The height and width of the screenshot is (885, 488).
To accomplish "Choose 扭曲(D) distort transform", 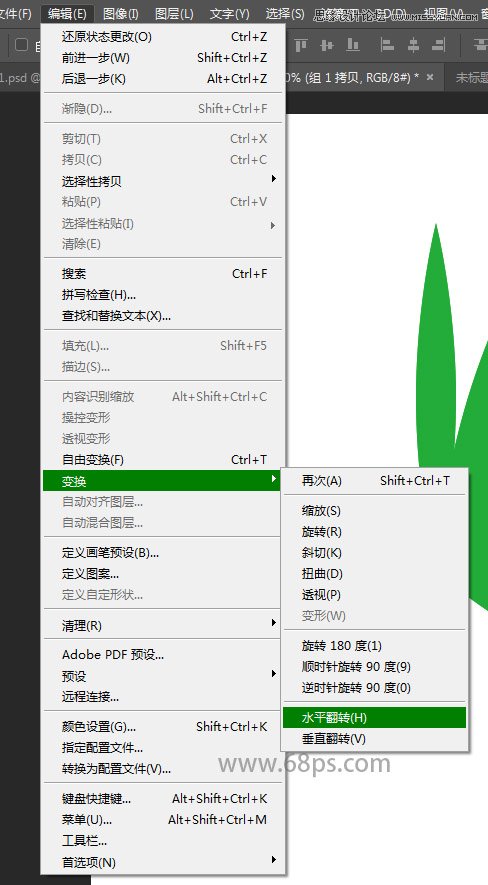I will (x=375, y=574).
